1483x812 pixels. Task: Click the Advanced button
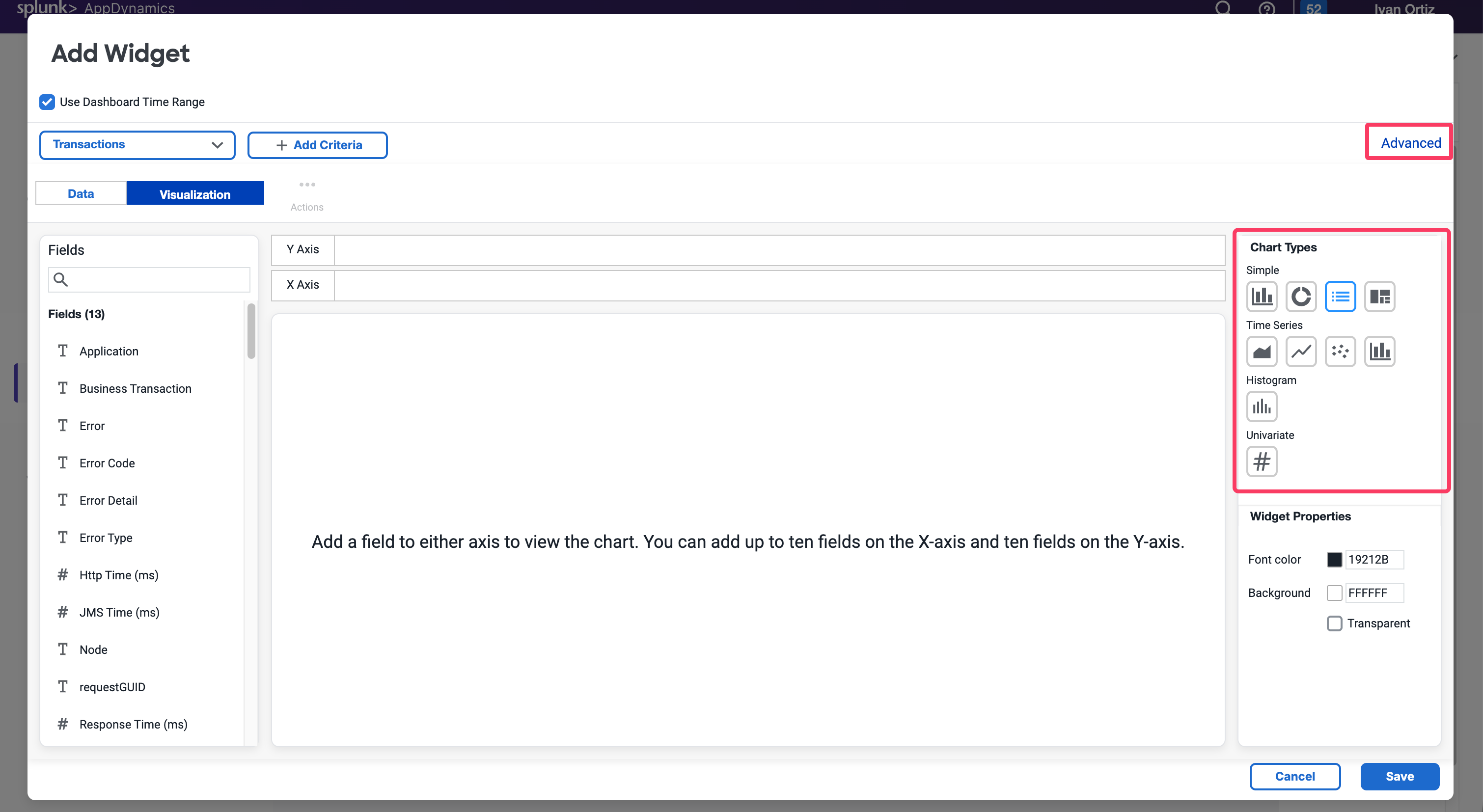click(x=1408, y=142)
